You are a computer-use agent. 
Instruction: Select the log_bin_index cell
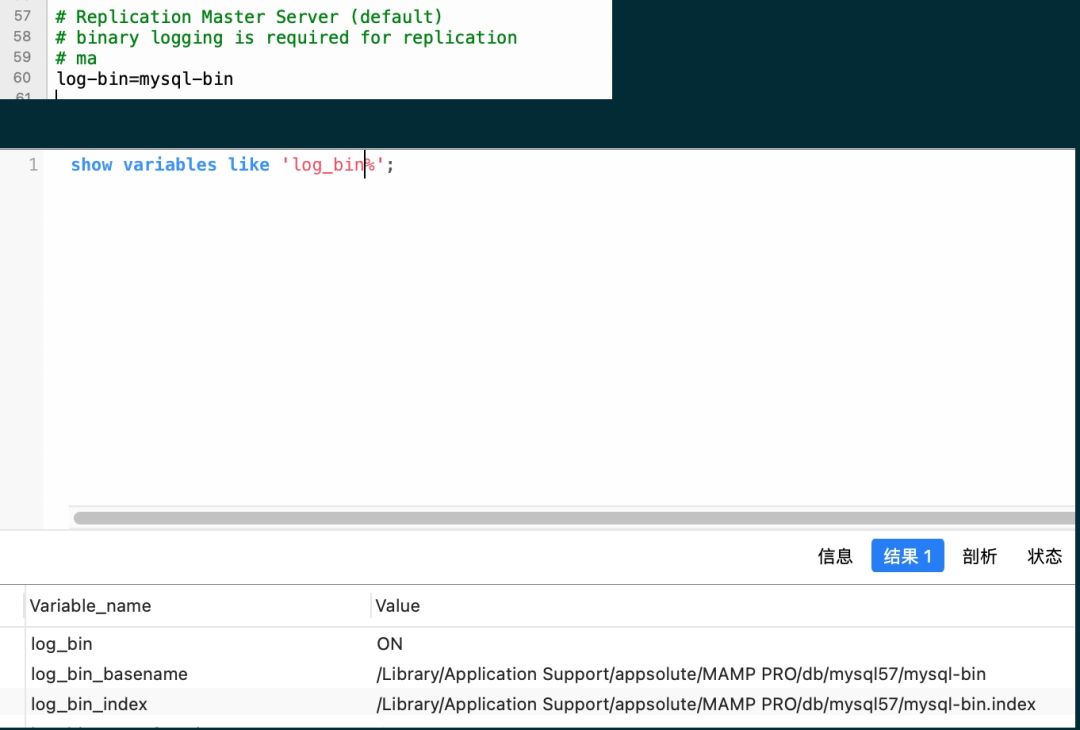point(89,704)
